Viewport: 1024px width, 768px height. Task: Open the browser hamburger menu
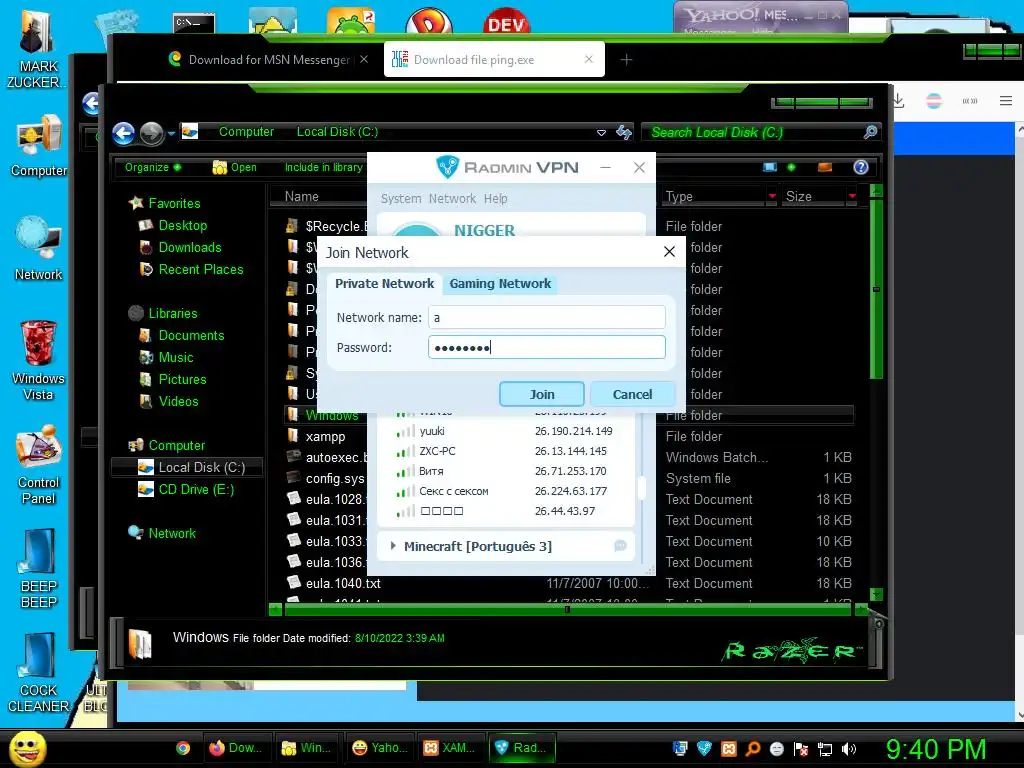[x=1006, y=101]
